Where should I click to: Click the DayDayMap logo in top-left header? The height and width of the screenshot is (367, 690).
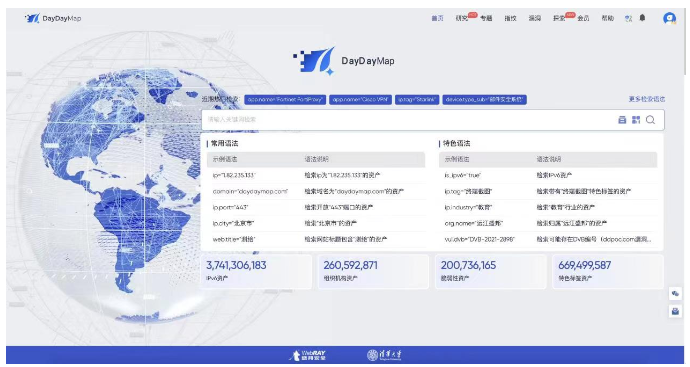pos(53,18)
